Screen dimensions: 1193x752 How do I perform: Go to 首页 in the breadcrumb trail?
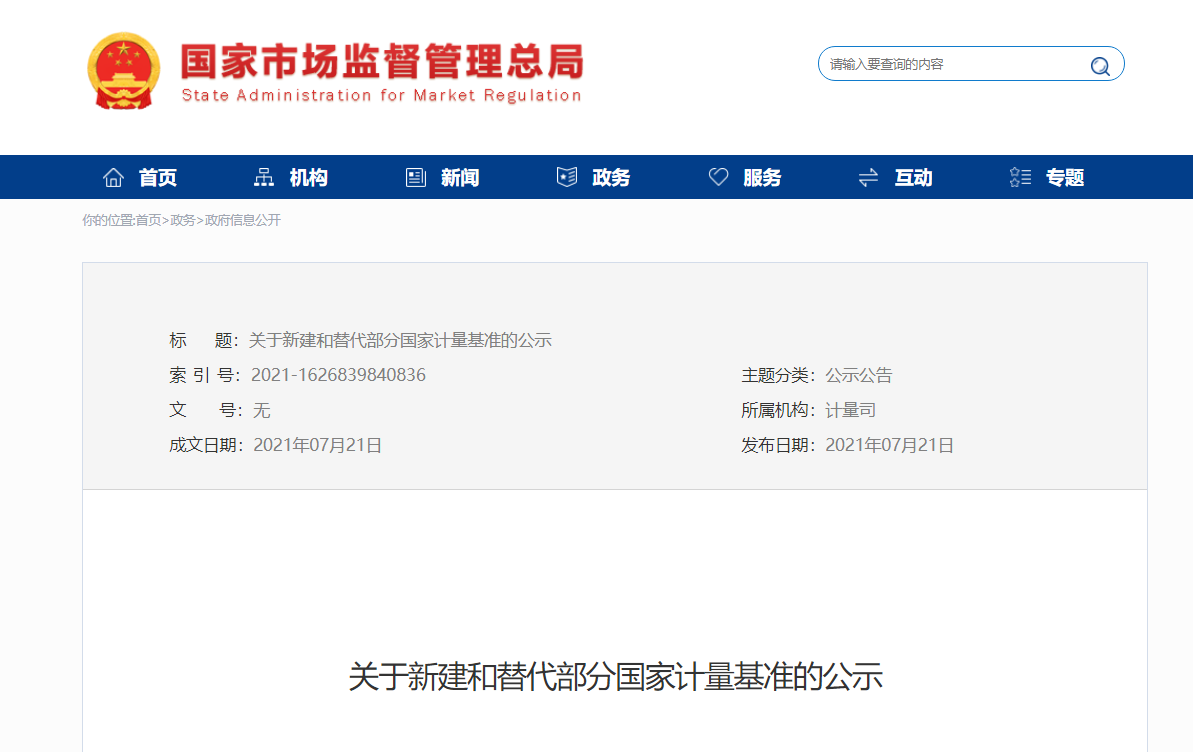pyautogui.click(x=148, y=220)
